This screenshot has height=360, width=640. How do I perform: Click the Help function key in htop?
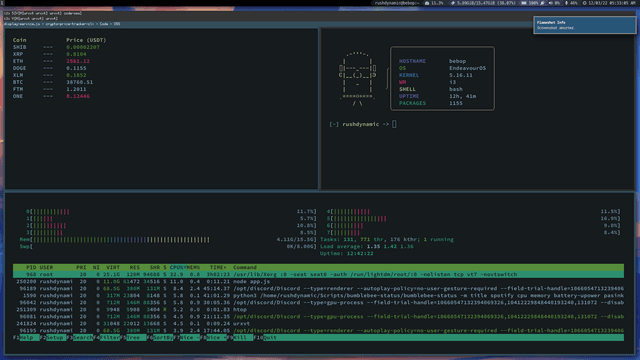click(26, 338)
